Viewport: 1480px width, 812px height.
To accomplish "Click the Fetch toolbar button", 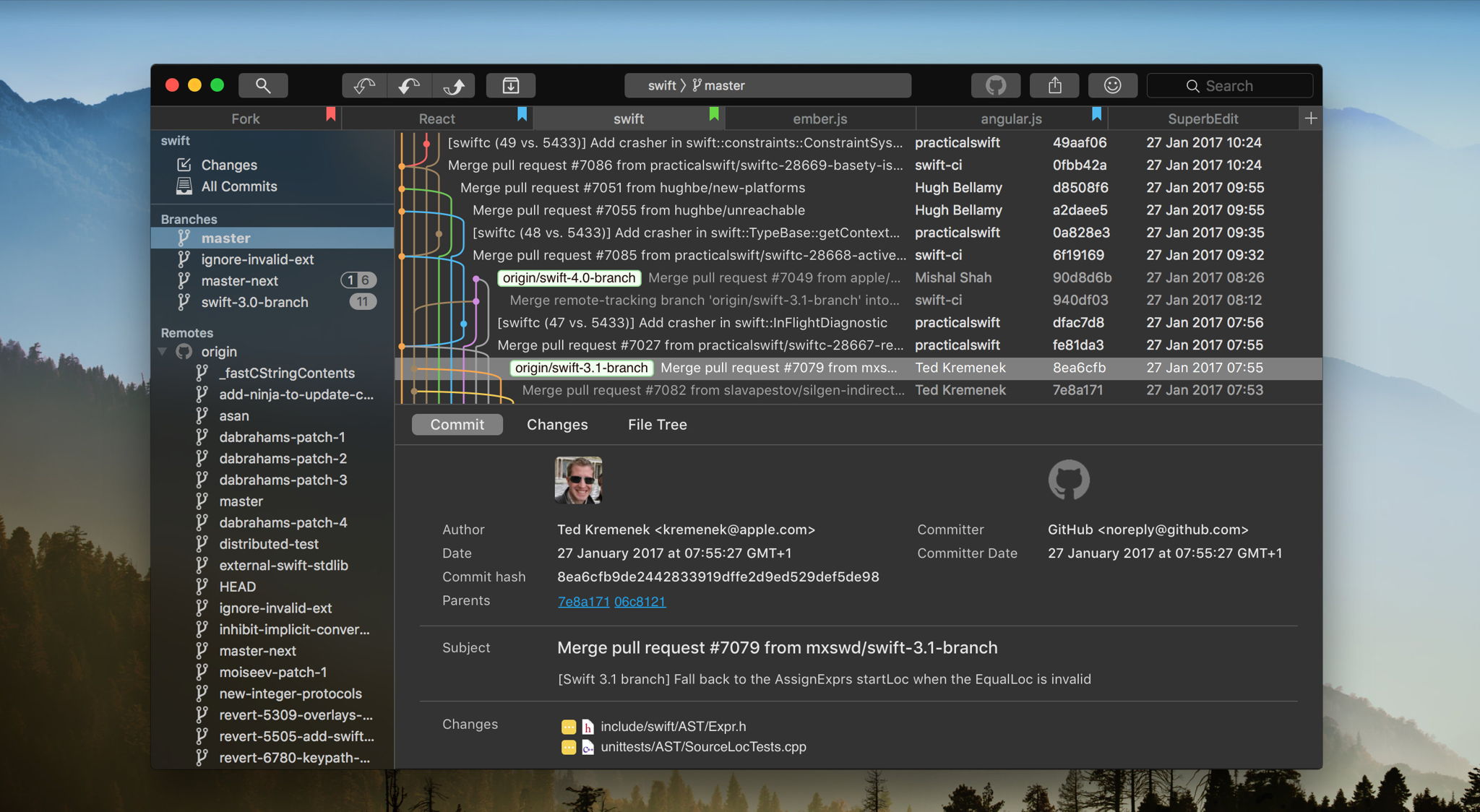I will pos(364,85).
